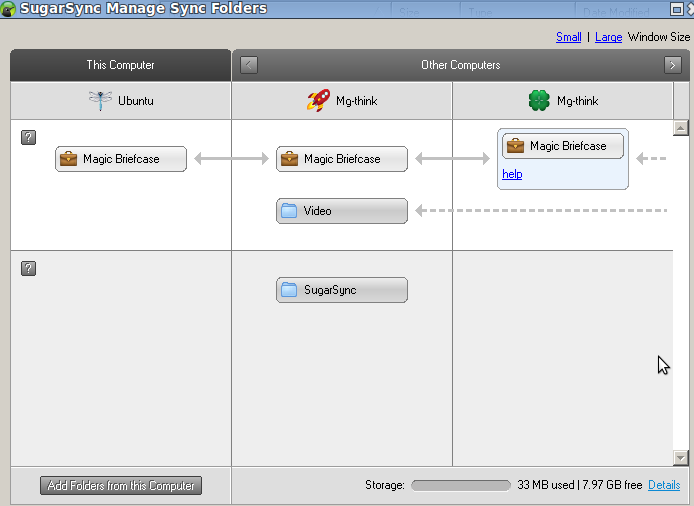Open help for the lower unshared section
Image resolution: width=694 pixels, height=506 pixels.
click(x=28, y=268)
